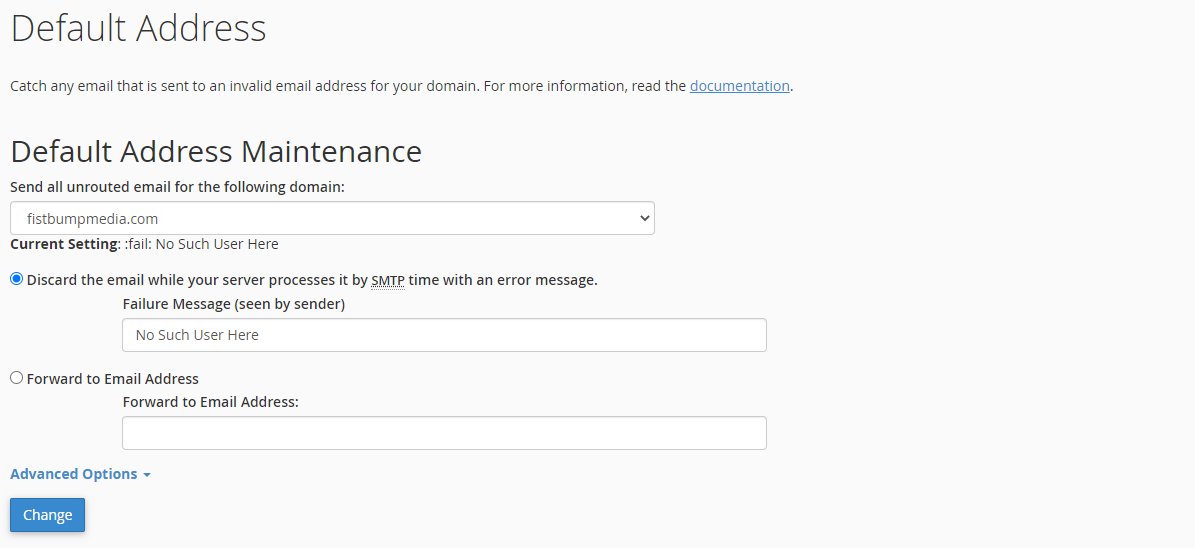Click the SMTP abbreviation

(387, 281)
